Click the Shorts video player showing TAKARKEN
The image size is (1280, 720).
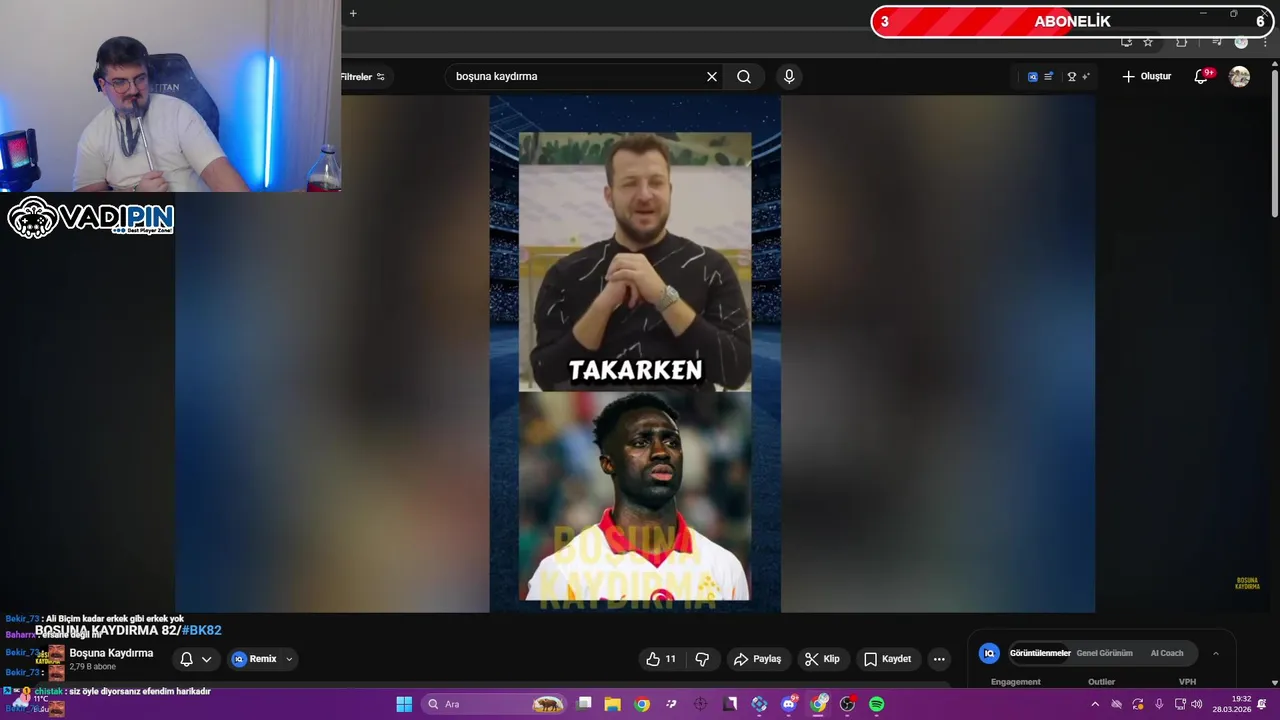coord(635,354)
